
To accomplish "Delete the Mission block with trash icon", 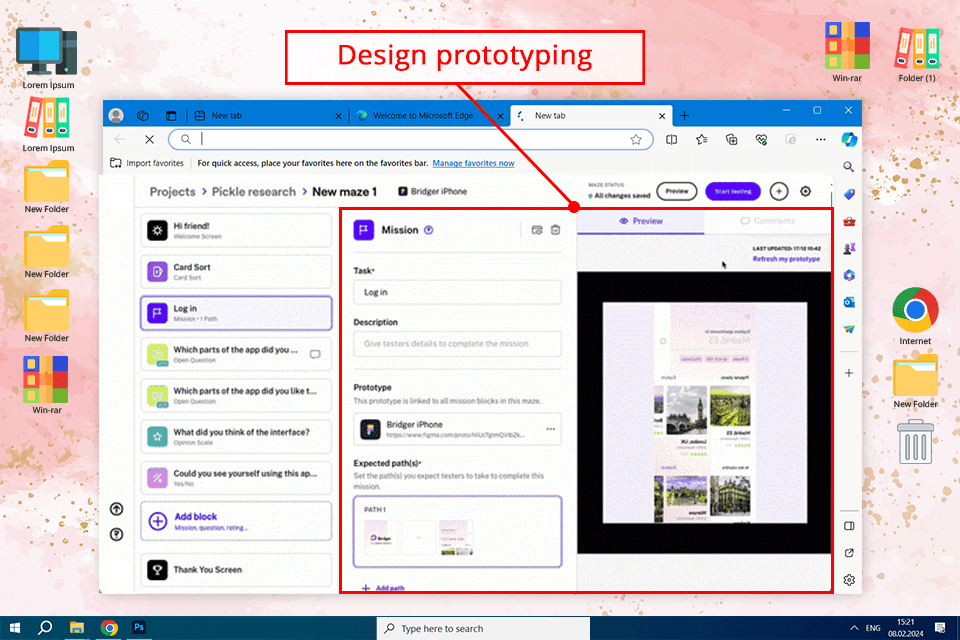I will click(555, 230).
